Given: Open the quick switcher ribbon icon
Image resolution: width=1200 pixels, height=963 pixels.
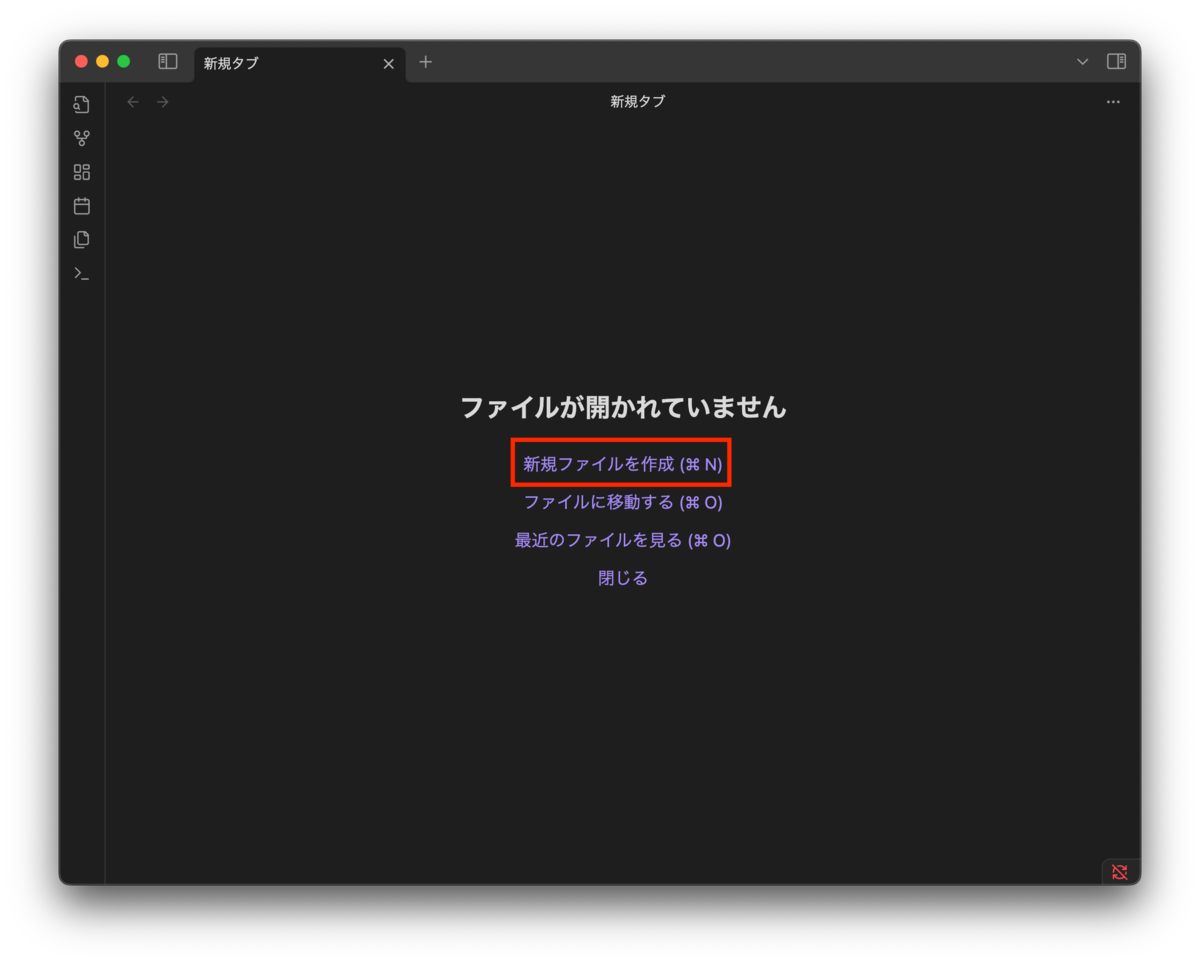Looking at the screenshot, I should [82, 104].
